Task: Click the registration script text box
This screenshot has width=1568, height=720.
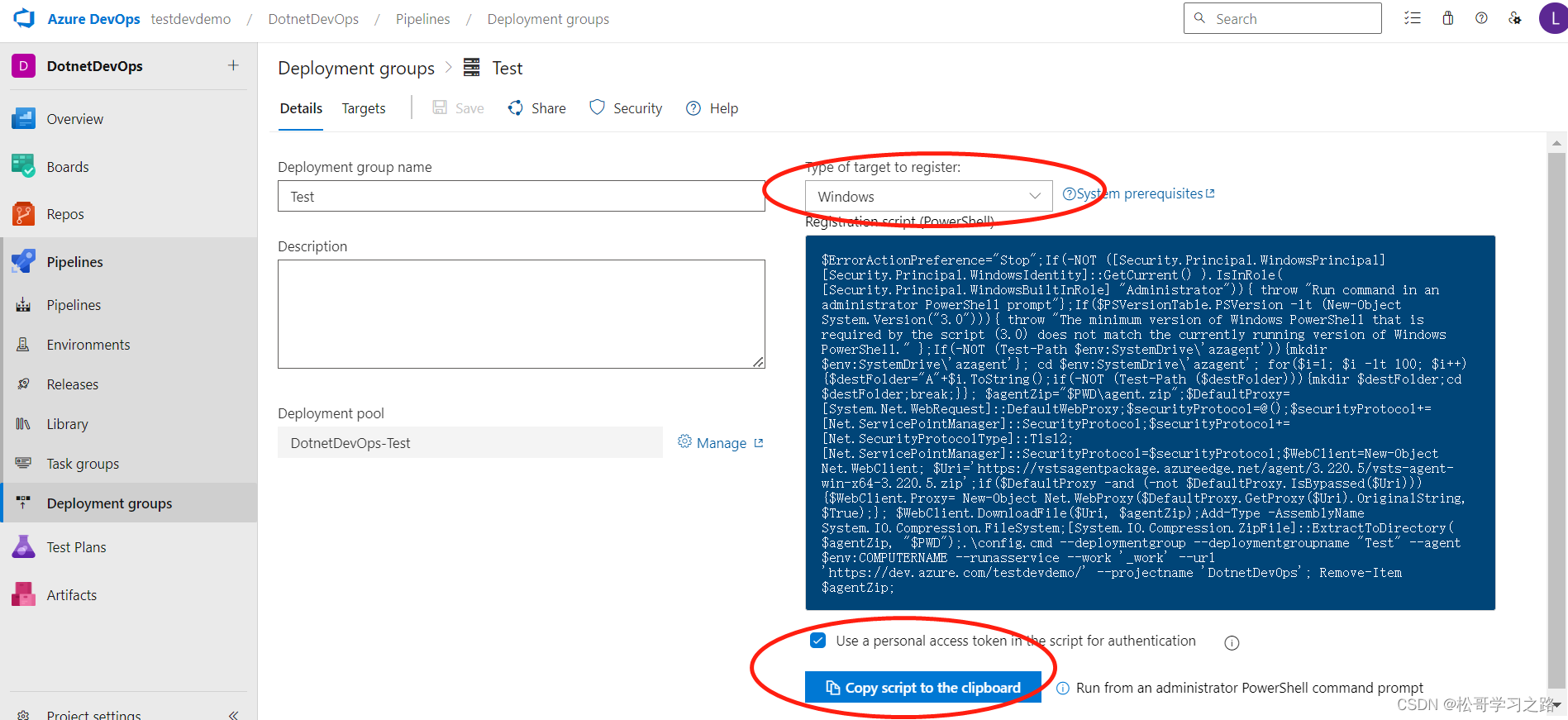Action: pos(1151,423)
